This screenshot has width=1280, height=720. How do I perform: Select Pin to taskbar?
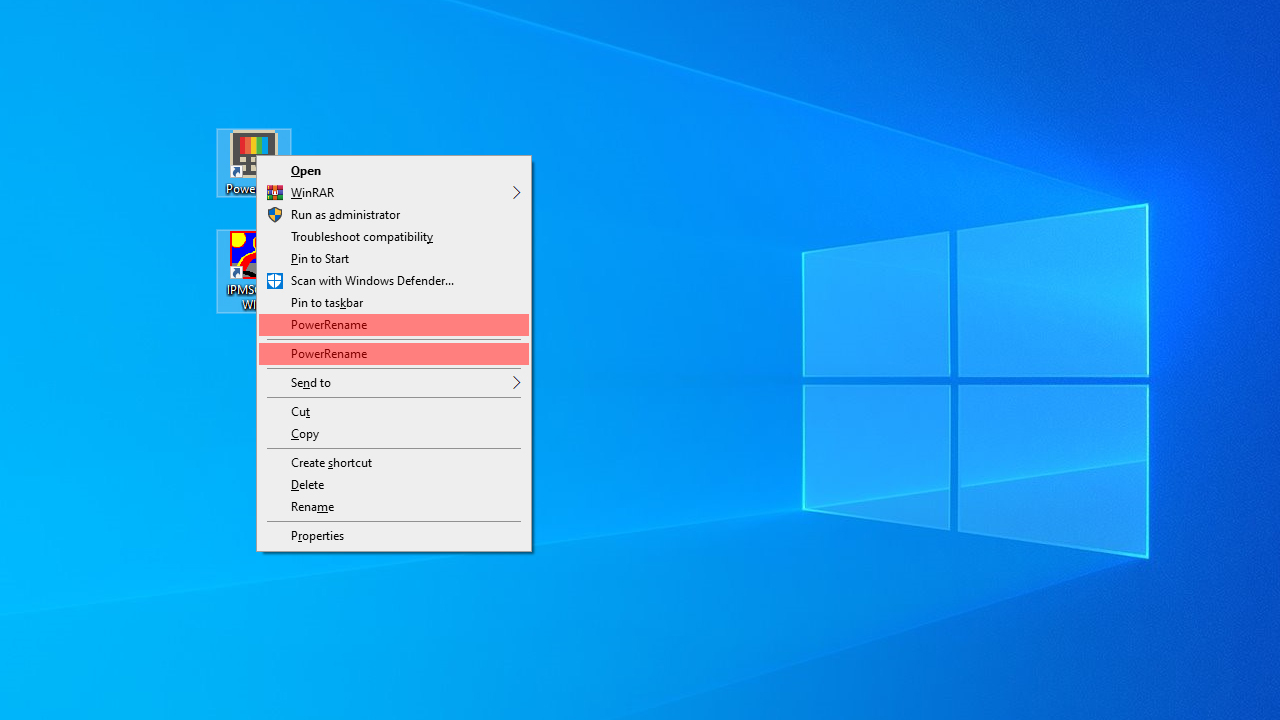coord(394,303)
